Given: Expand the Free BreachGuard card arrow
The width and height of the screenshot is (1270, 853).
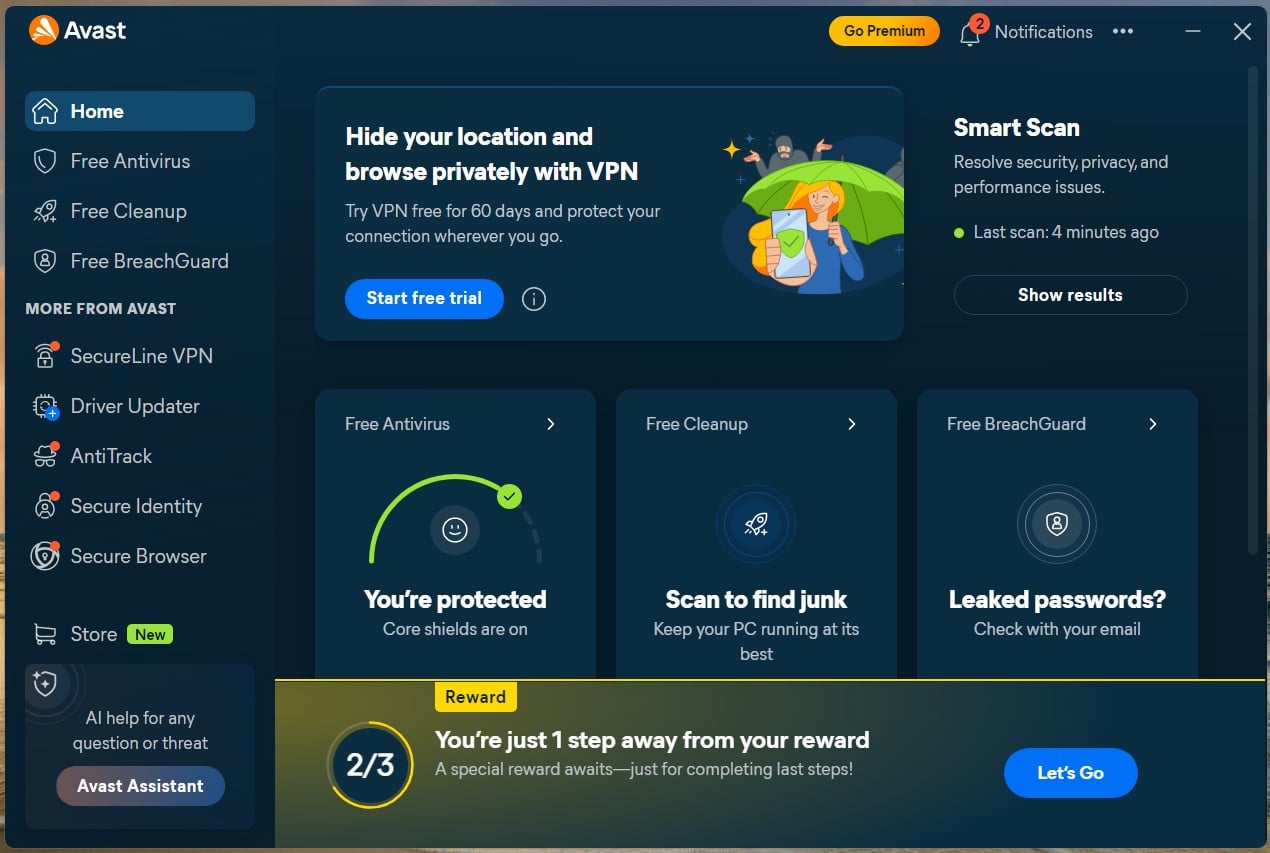Looking at the screenshot, I should 1152,424.
